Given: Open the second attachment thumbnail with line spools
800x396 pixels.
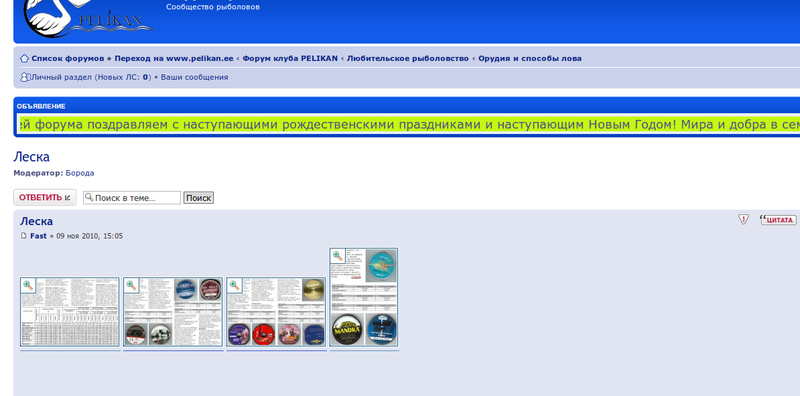Looking at the screenshot, I should point(173,312).
